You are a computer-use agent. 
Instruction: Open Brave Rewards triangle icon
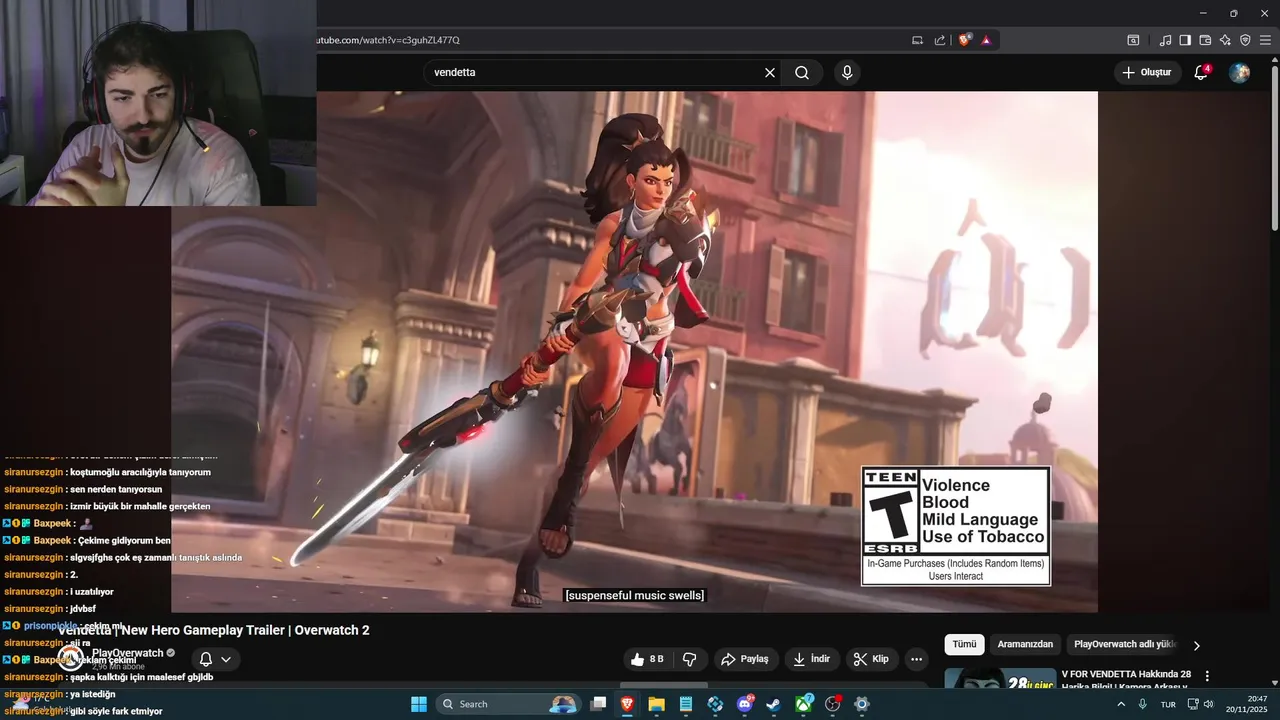[986, 40]
